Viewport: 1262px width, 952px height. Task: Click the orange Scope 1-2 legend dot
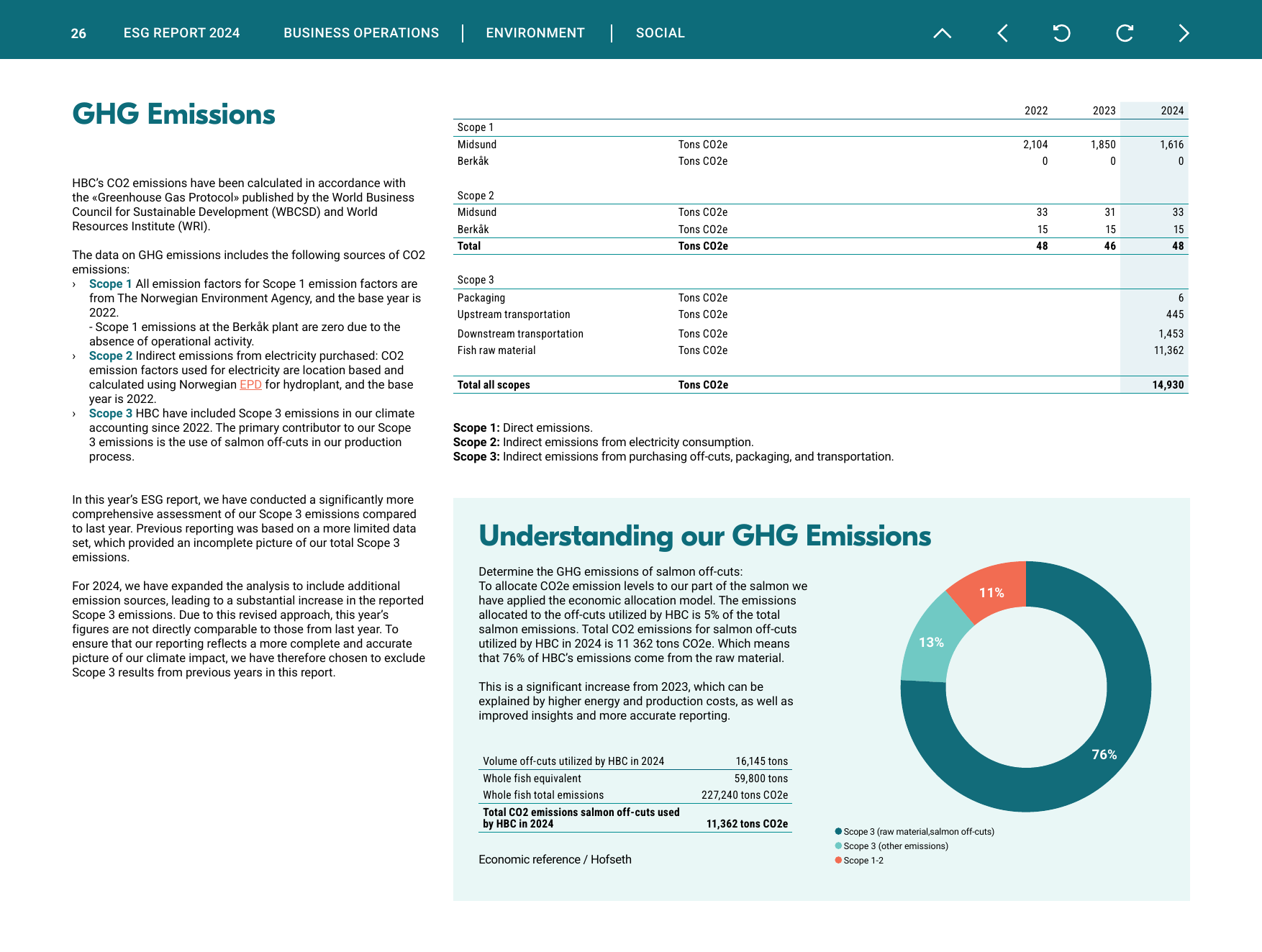point(838,860)
